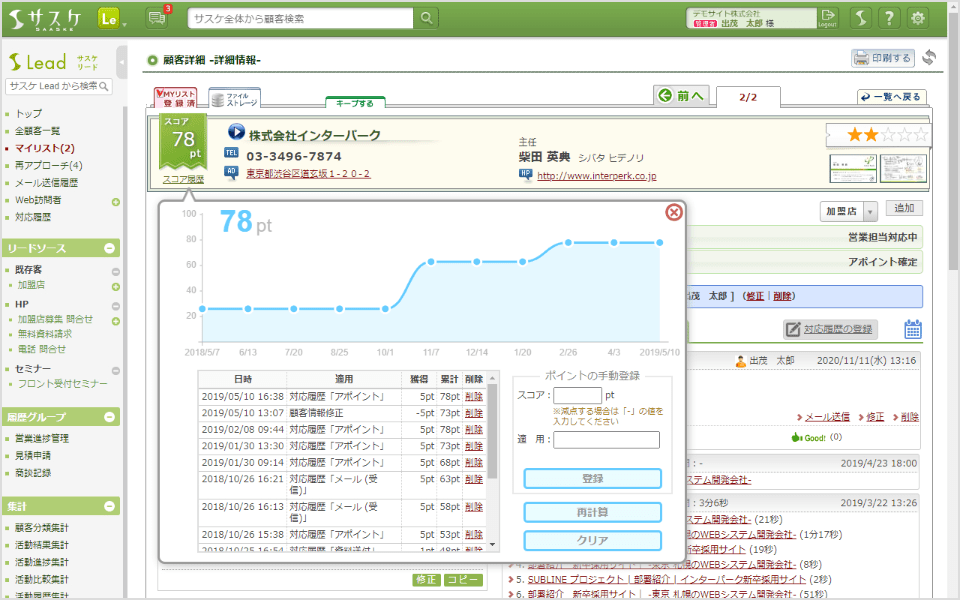The width and height of the screenshot is (960, 600).
Task: Click the キープする tab
Action: coord(355,103)
